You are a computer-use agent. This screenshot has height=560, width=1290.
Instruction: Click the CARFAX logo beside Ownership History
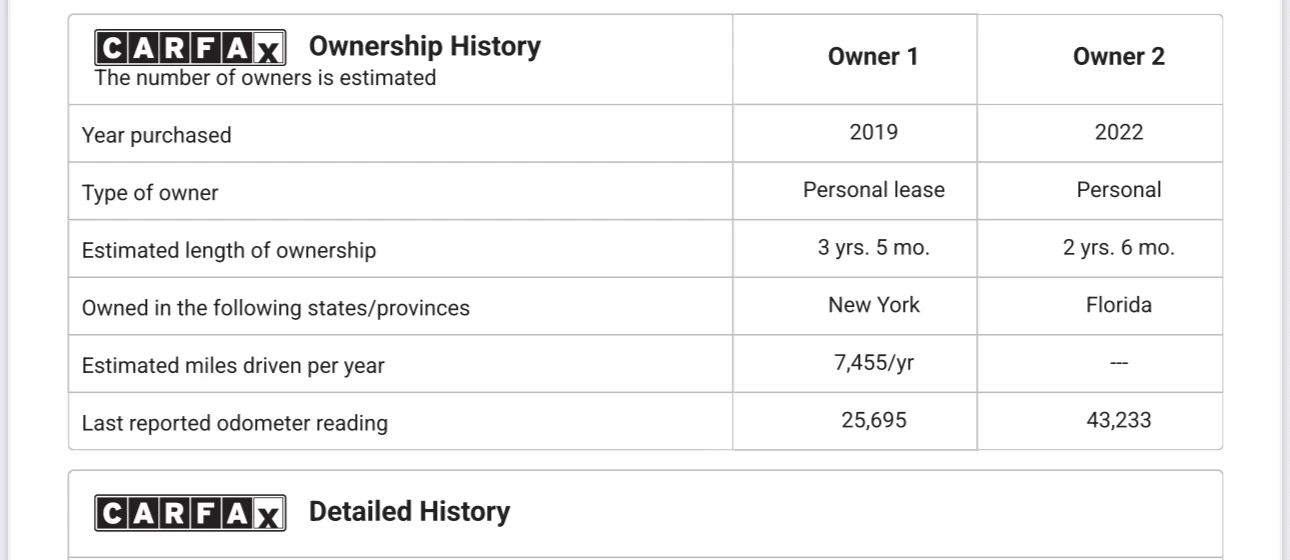click(190, 48)
